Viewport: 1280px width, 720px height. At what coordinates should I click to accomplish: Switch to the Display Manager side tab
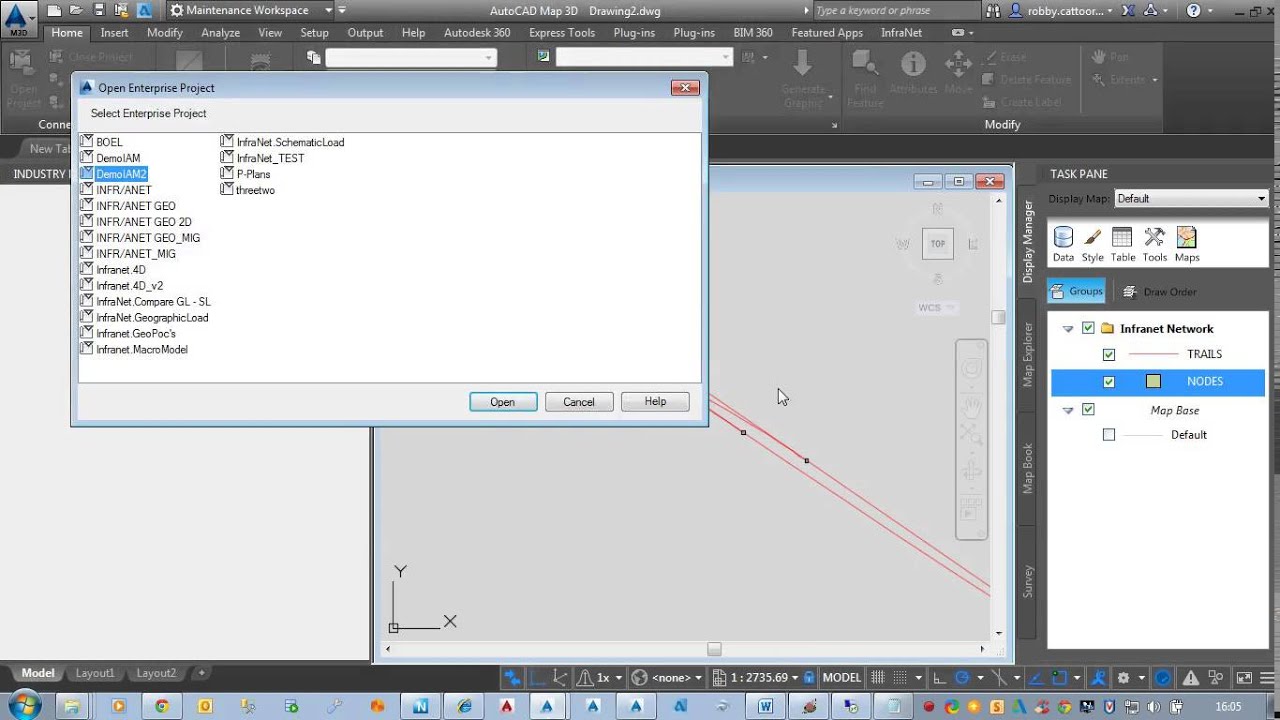pos(1028,241)
